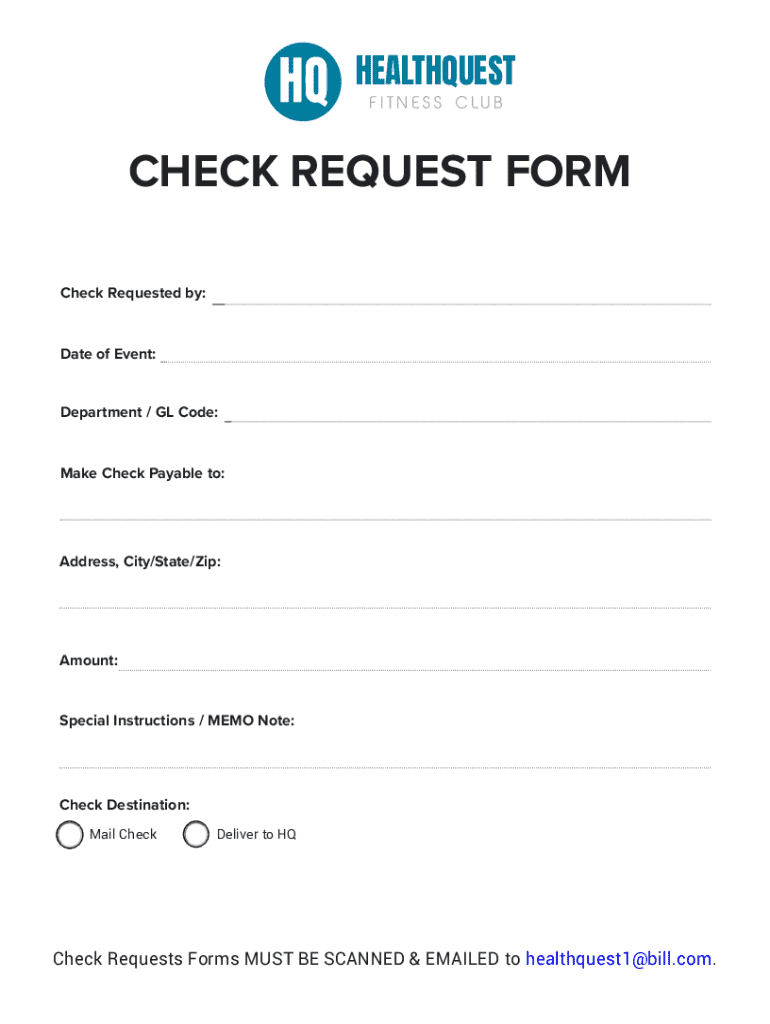Click the 'Mail Check' label text
770x1024 pixels.
[123, 835]
